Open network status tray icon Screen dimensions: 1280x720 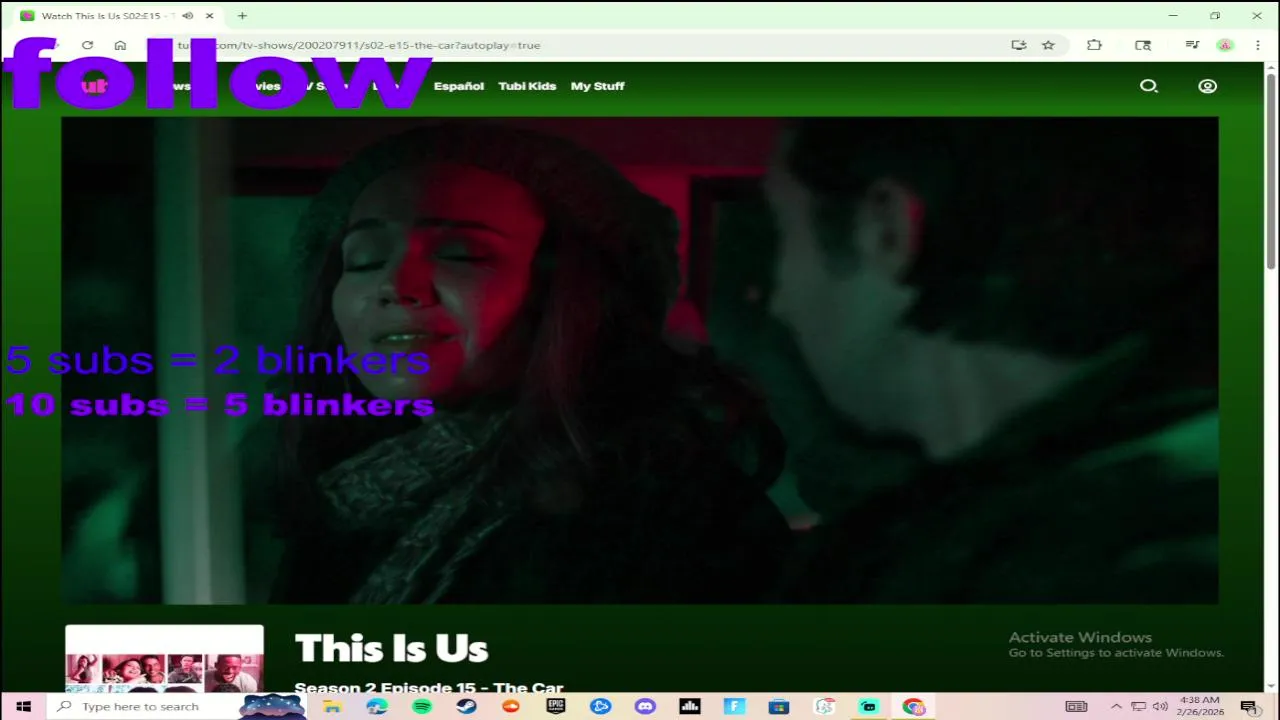click(1139, 706)
